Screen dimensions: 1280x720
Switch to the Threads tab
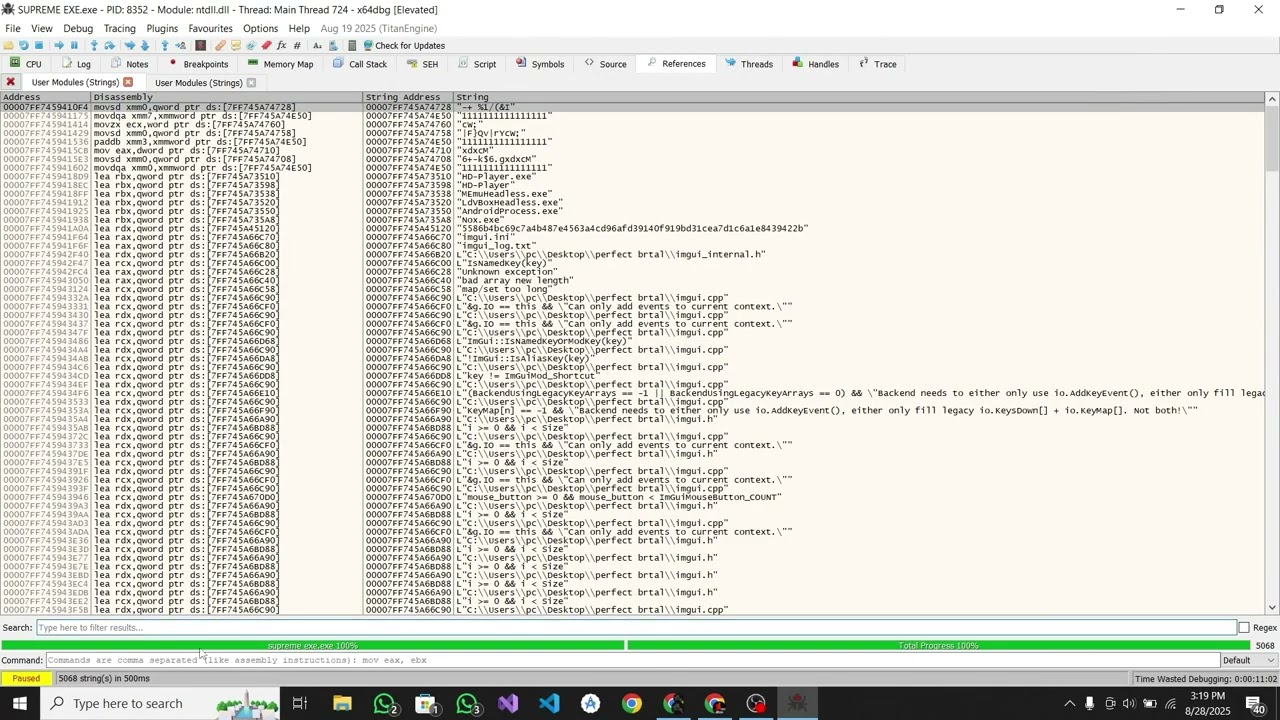pyautogui.click(x=749, y=64)
